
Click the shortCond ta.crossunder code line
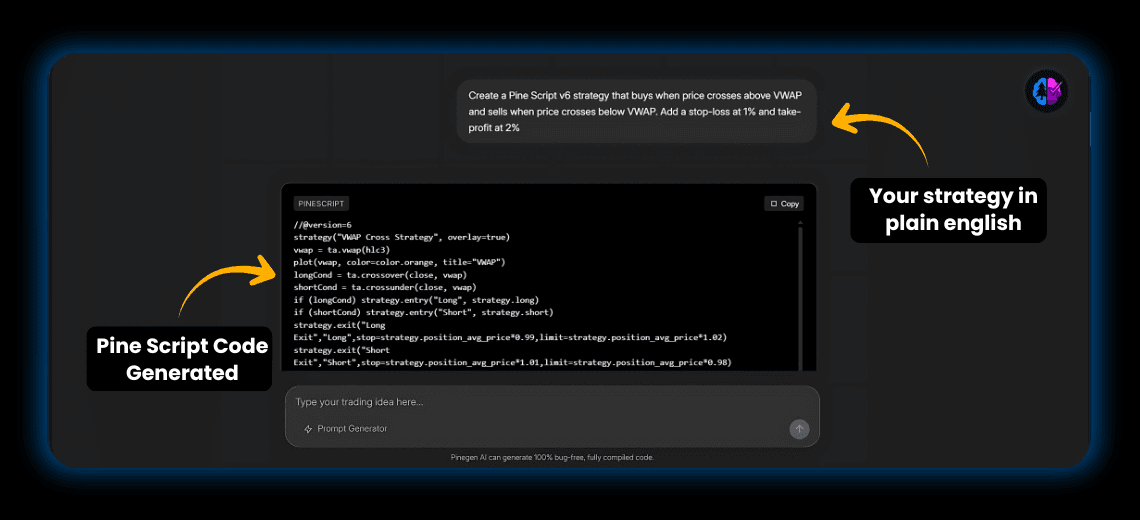coord(384,287)
